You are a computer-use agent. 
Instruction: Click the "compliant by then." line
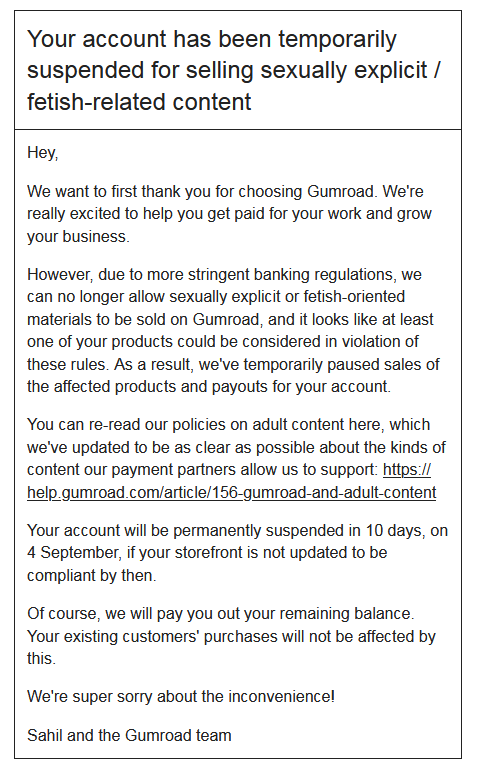(x=92, y=575)
